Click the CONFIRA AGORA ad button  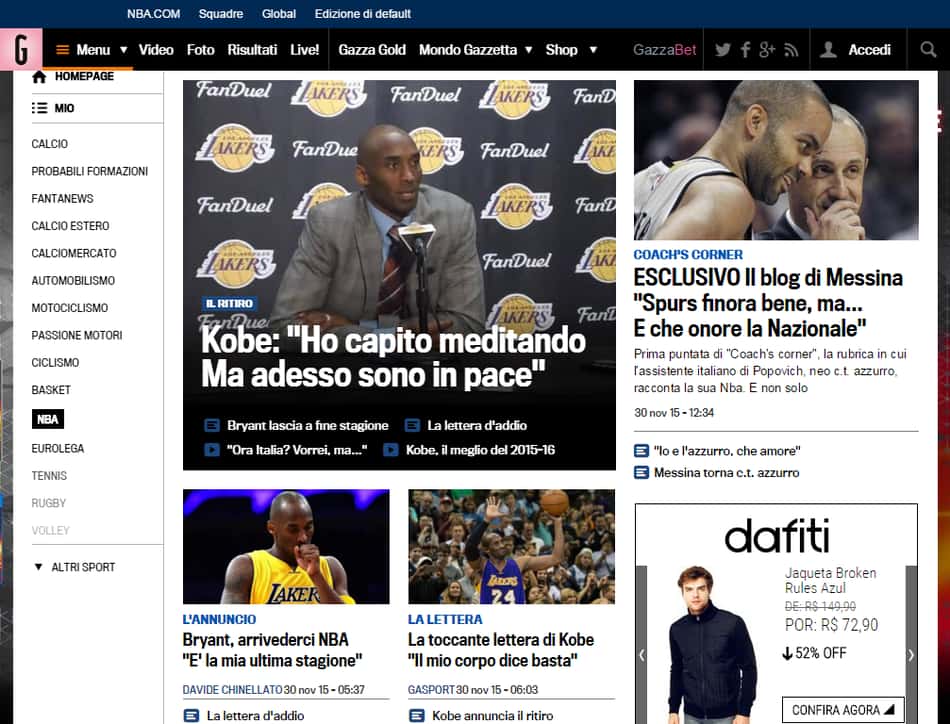[843, 709]
